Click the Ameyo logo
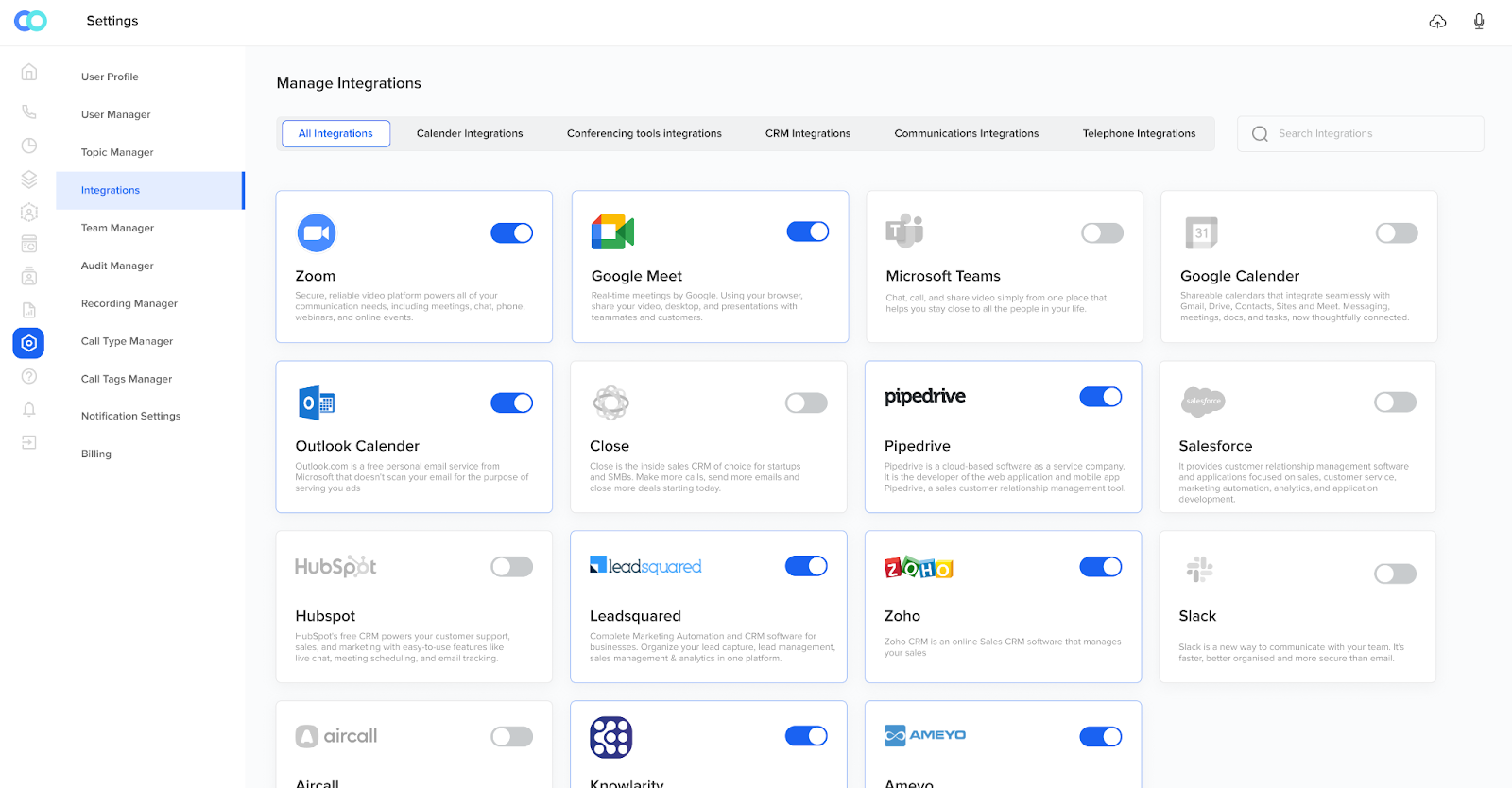The width and height of the screenshot is (1512, 788). pos(925,735)
